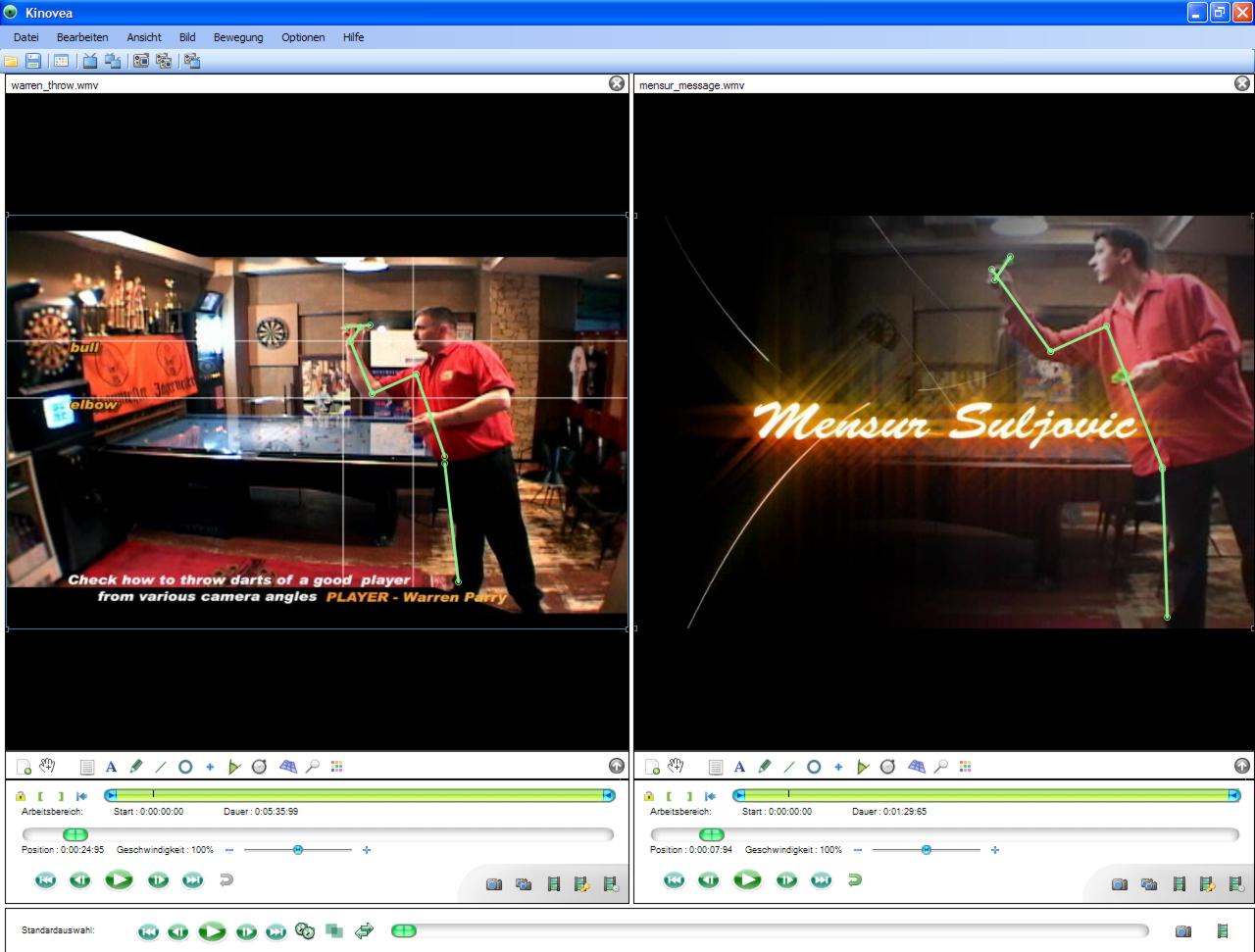This screenshot has width=1255, height=952.
Task: Step to next frame in right player
Action: click(787, 880)
